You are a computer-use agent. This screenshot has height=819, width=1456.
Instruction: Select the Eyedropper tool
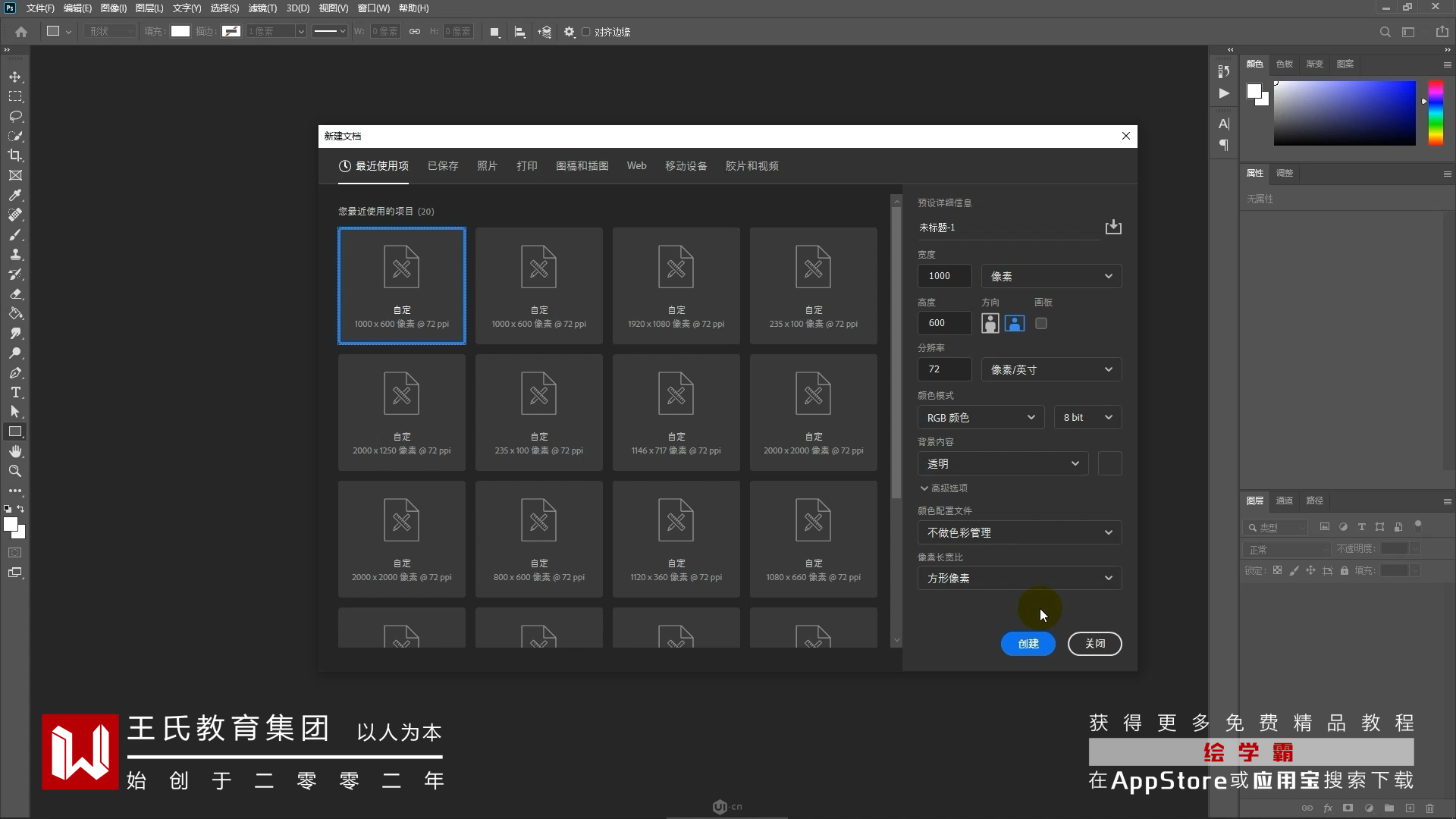coord(15,196)
